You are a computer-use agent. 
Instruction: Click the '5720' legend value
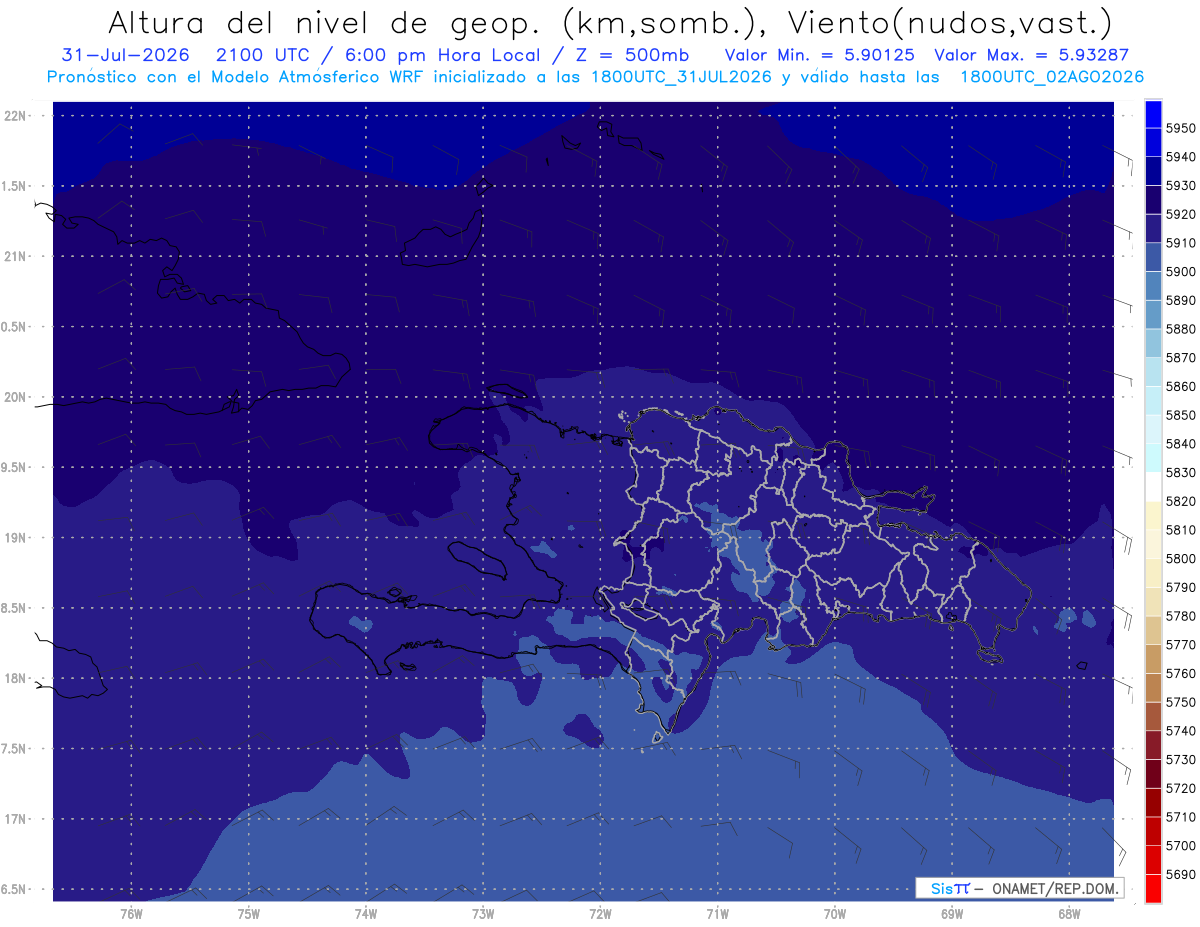tap(1181, 788)
